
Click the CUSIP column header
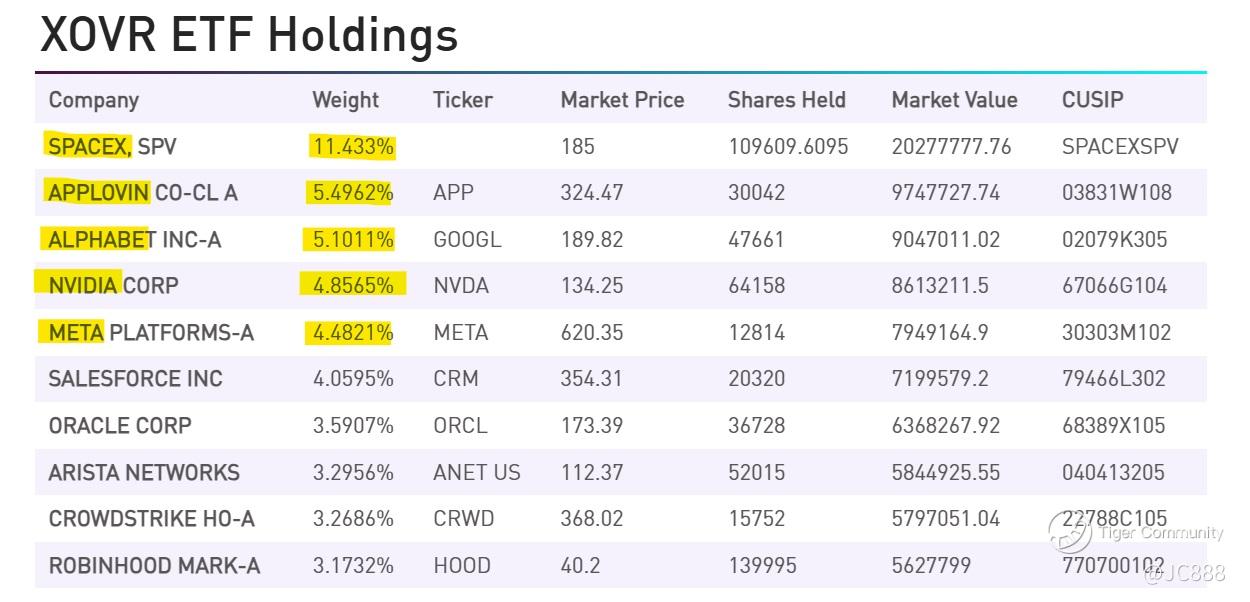(1092, 100)
